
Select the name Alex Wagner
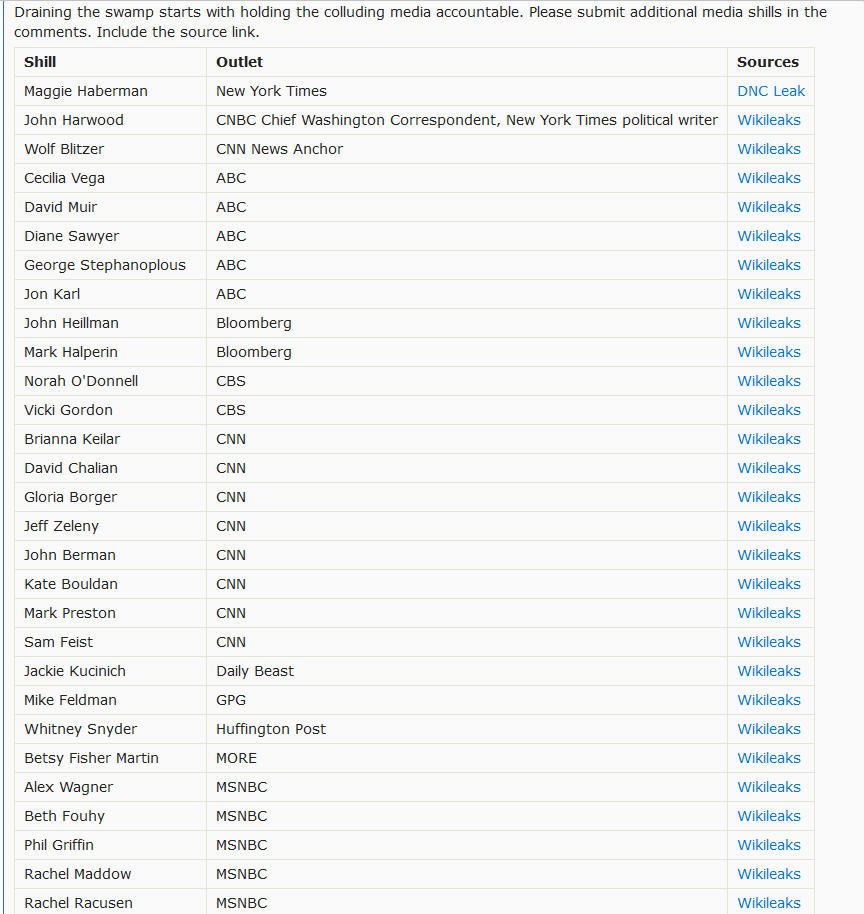69,787
